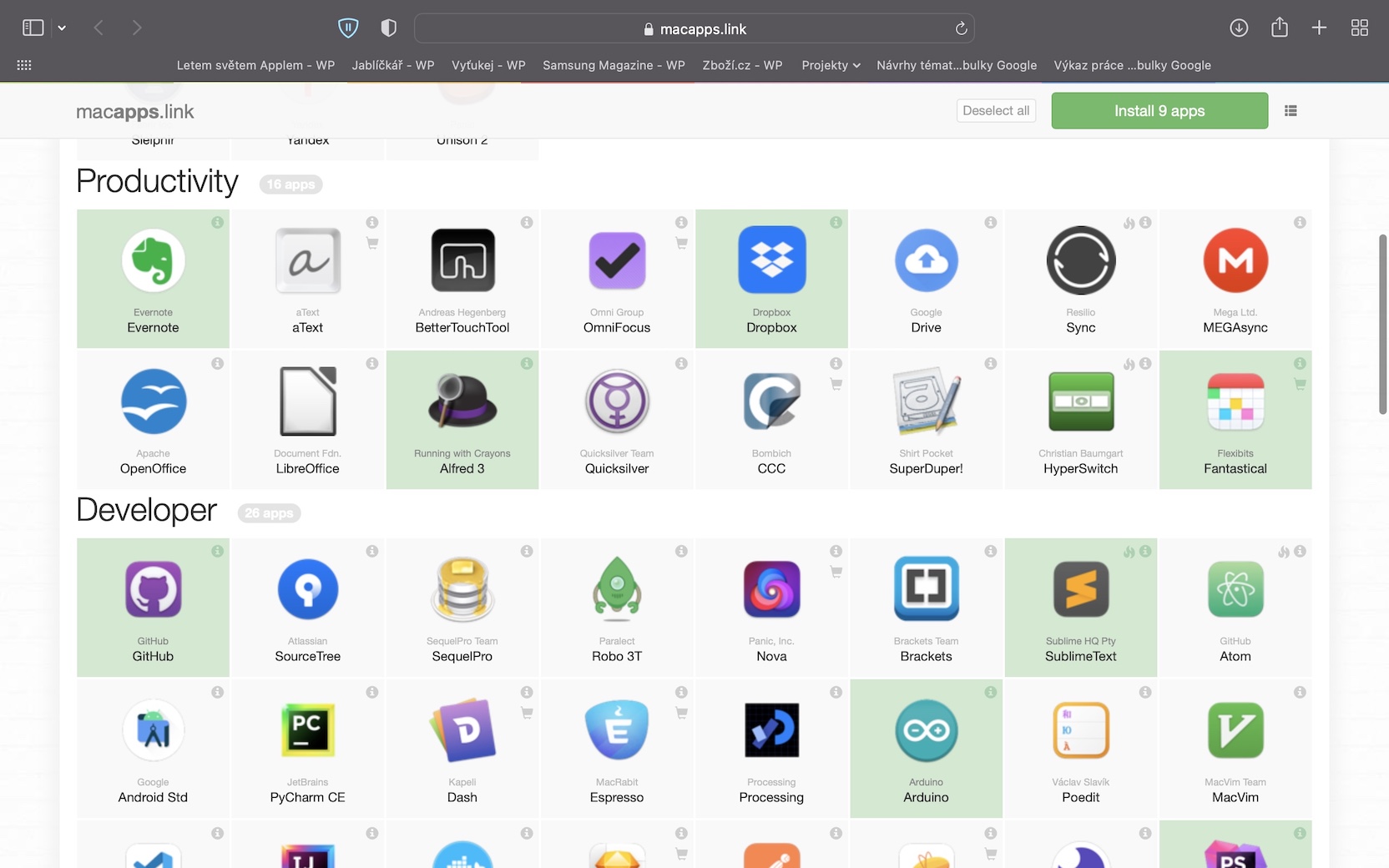Select the HyperSwitch app icon
The image size is (1389, 868).
1081,401
